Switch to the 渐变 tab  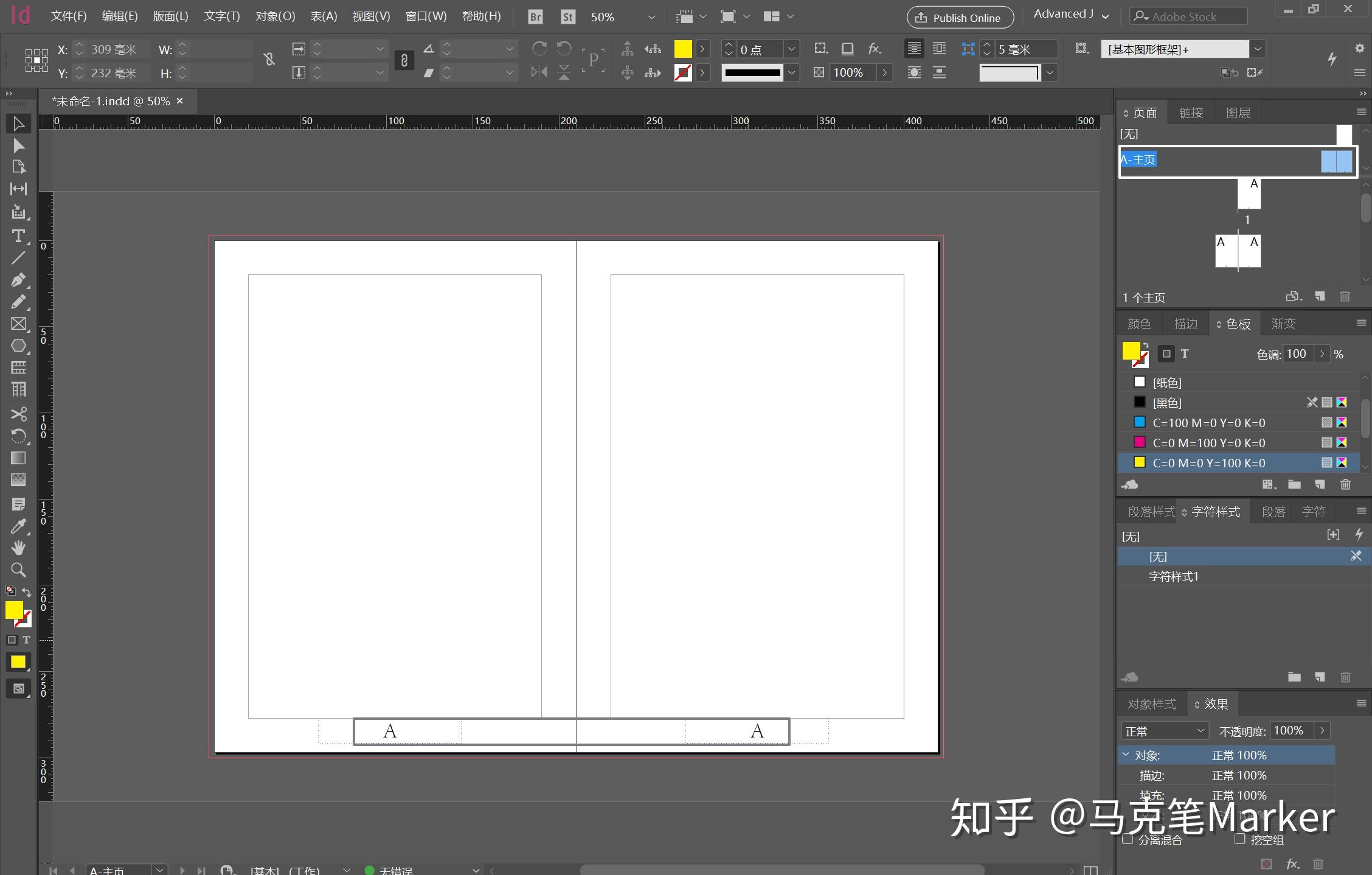(1283, 323)
